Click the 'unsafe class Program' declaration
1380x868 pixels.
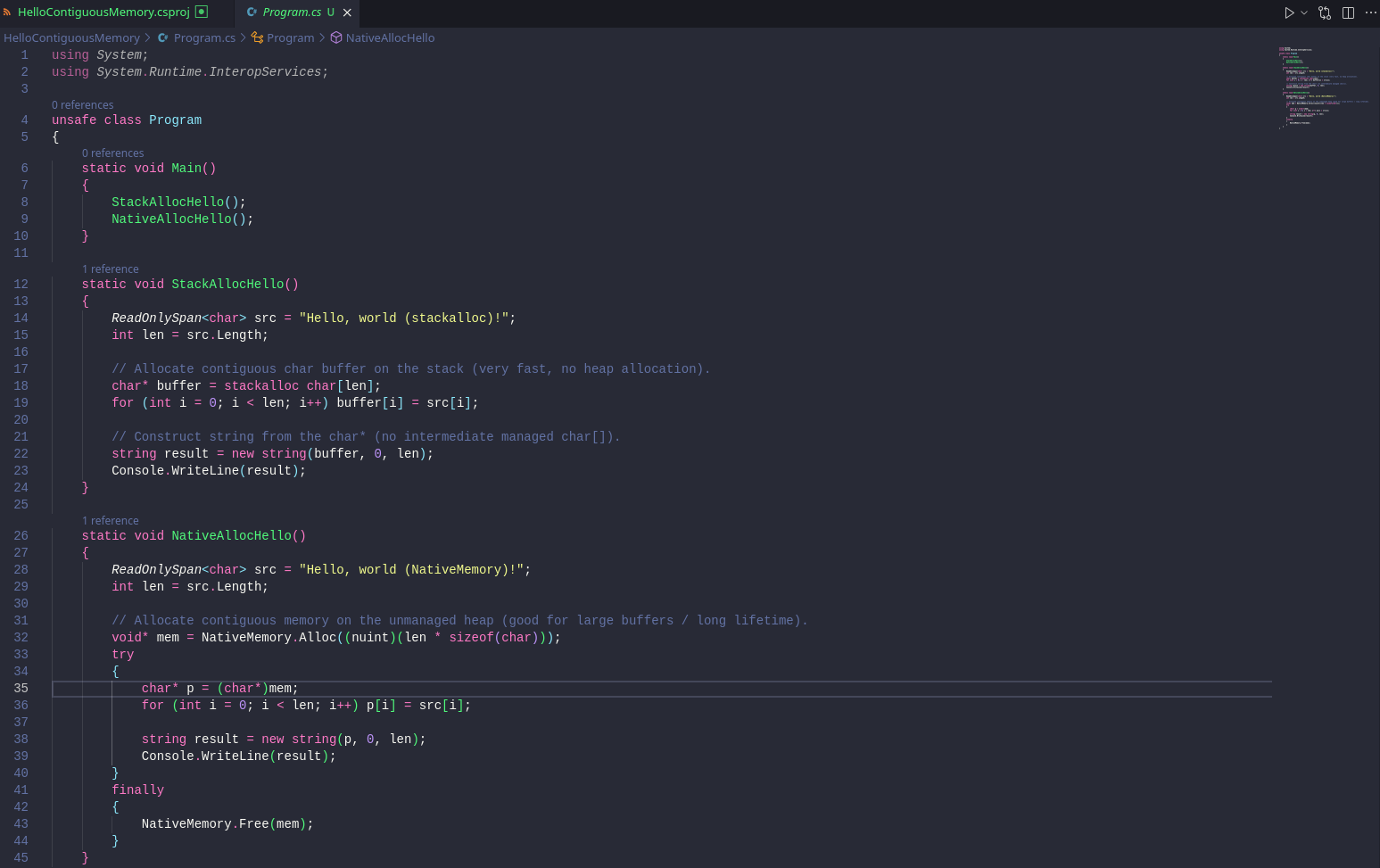[127, 120]
